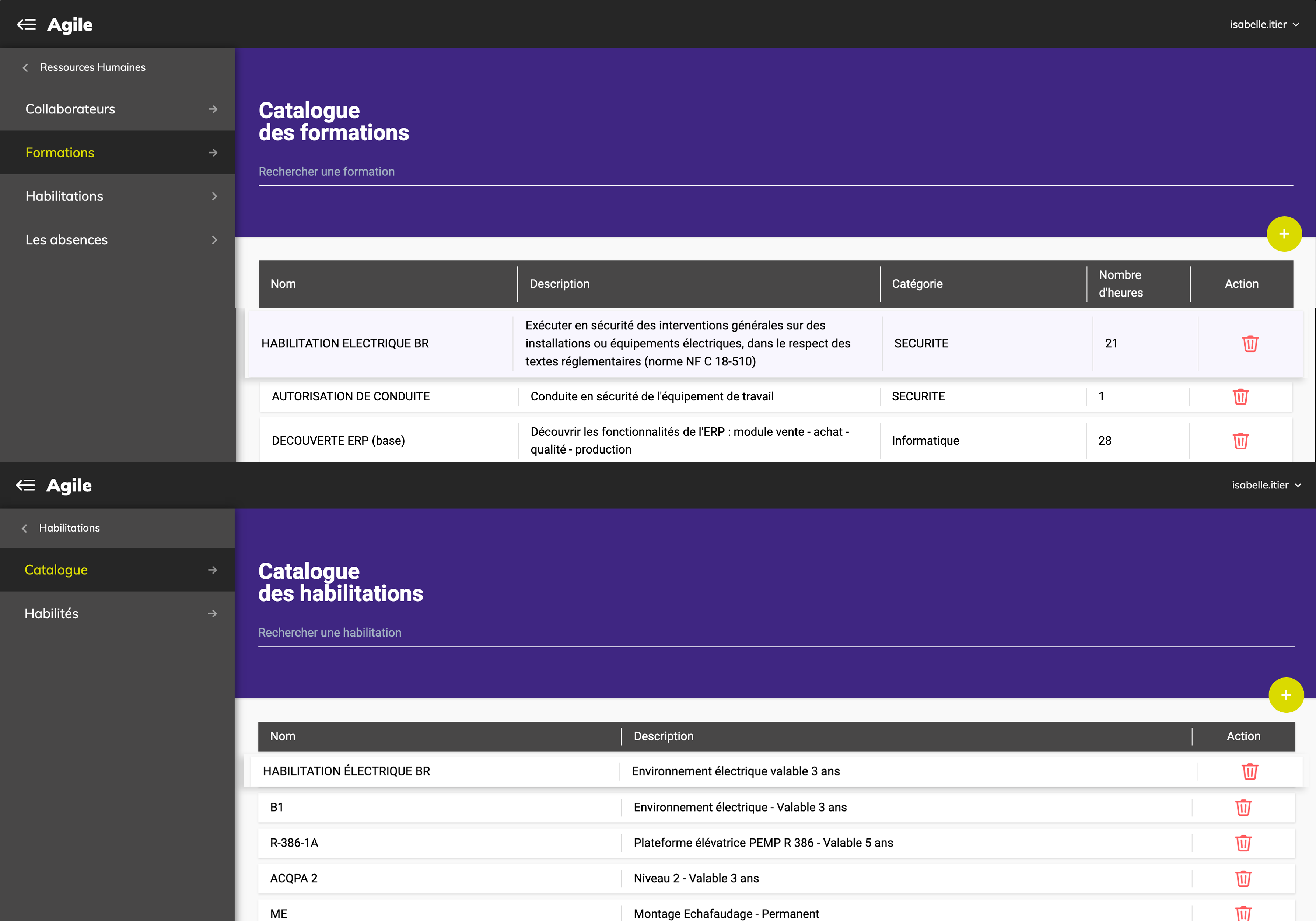
Task: Collapse sidebar in lower habilitations screen header
Action: [x=25, y=486]
